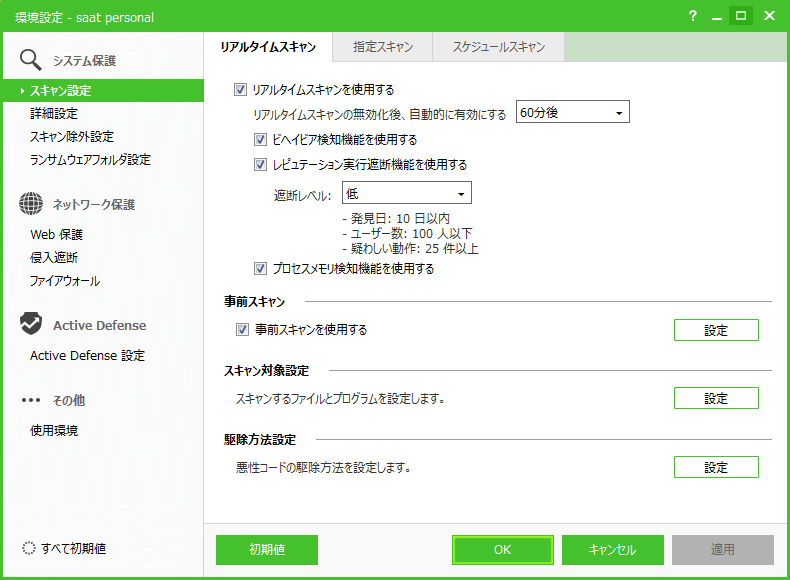The width and height of the screenshot is (790, 580).
Task: Click すべて初期値 link
Action: pyautogui.click(x=74, y=548)
